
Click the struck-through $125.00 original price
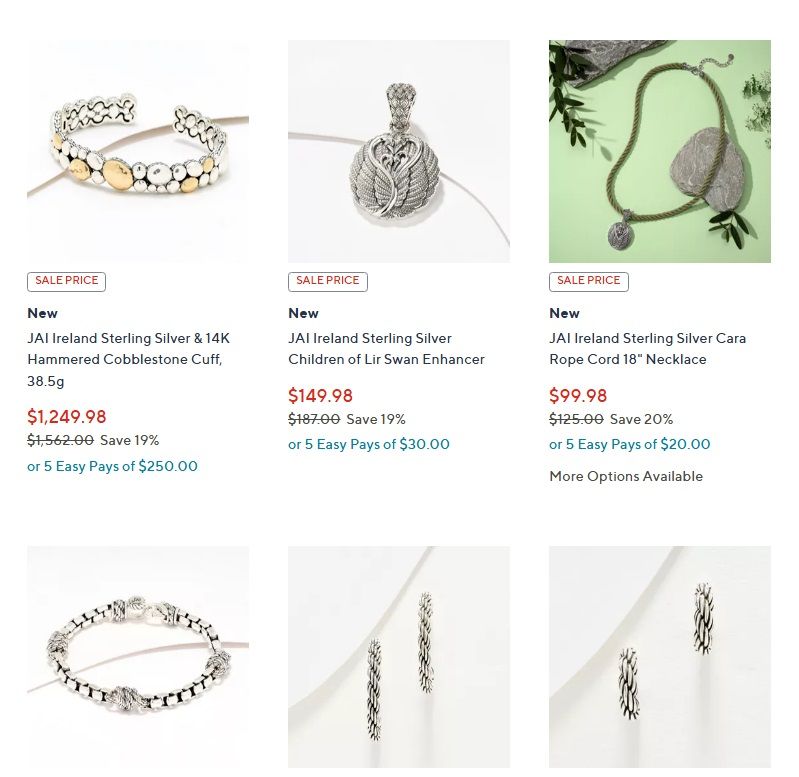(576, 419)
